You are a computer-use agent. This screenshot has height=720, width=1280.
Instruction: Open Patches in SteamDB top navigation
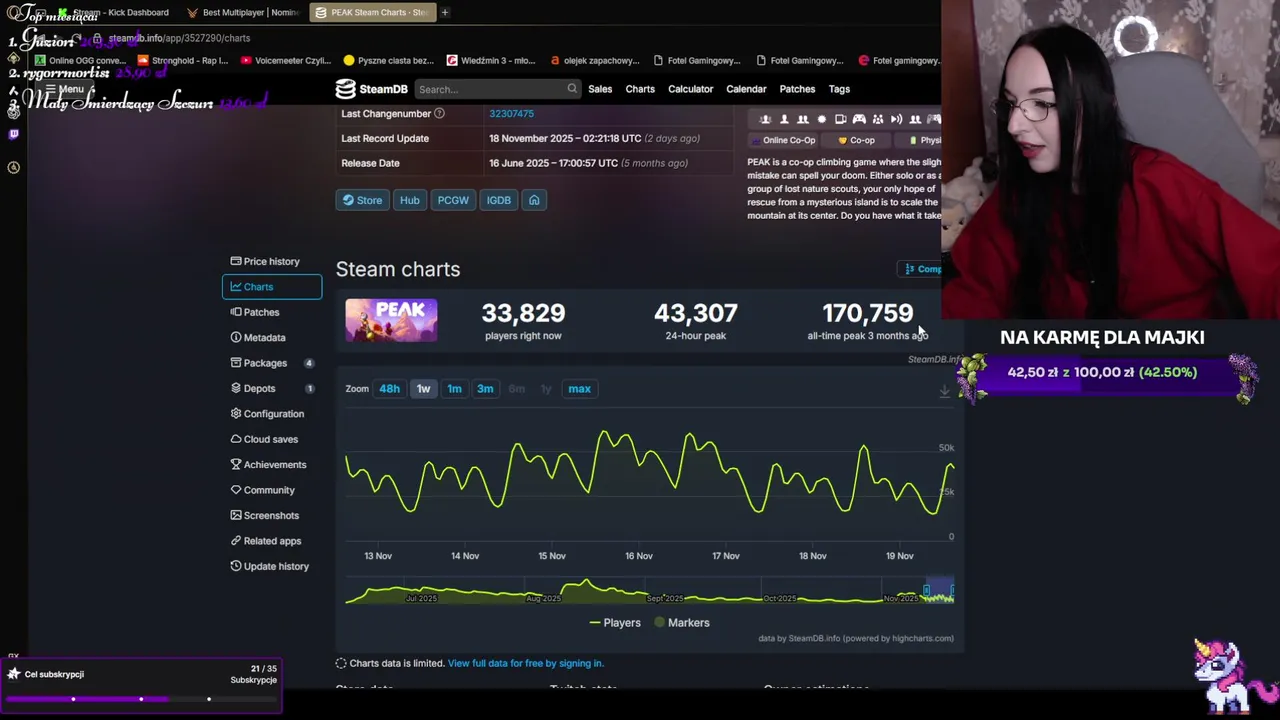(x=797, y=89)
